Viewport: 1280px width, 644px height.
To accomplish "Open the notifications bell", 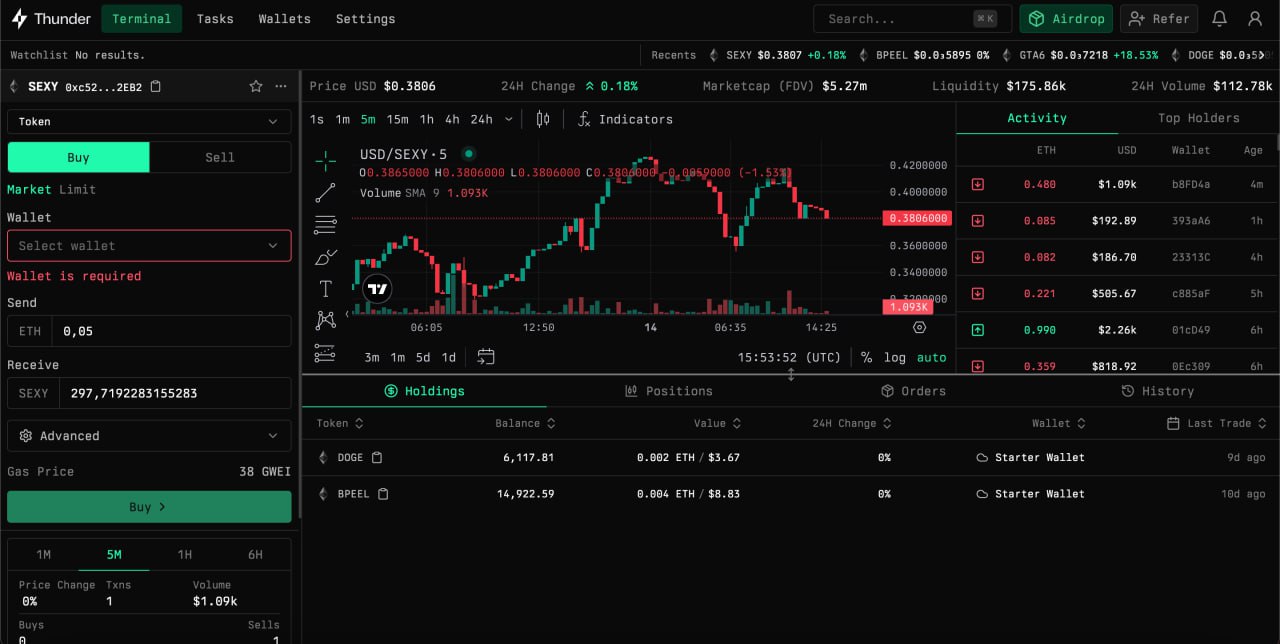I will pyautogui.click(x=1219, y=19).
